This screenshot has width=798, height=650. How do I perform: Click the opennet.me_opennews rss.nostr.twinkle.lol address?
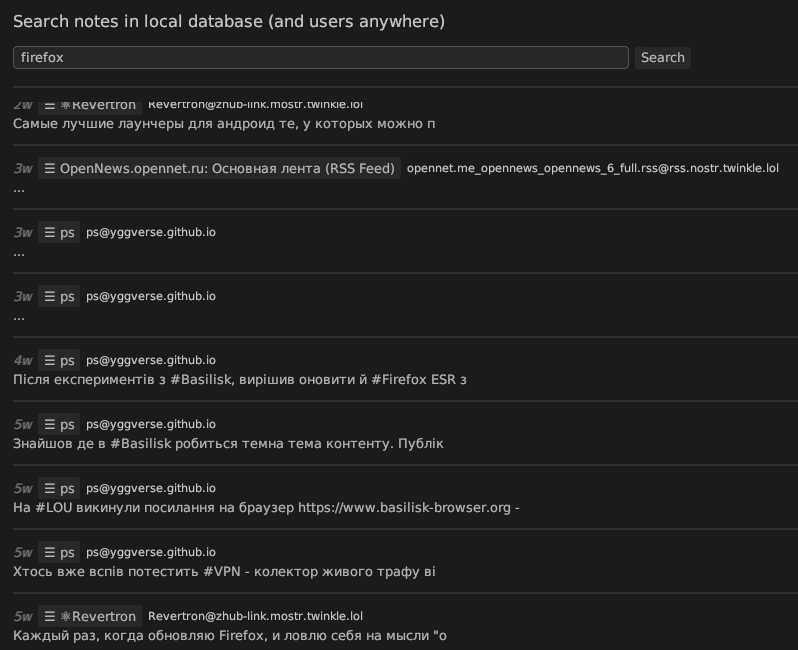pyautogui.click(x=592, y=168)
